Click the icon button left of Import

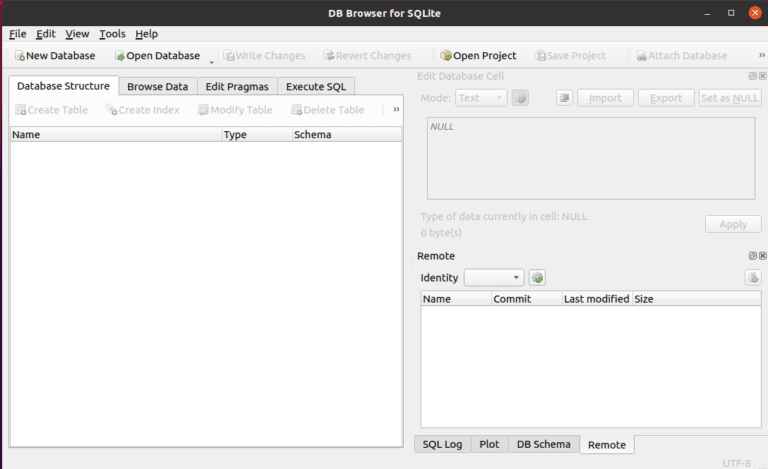[564, 98]
